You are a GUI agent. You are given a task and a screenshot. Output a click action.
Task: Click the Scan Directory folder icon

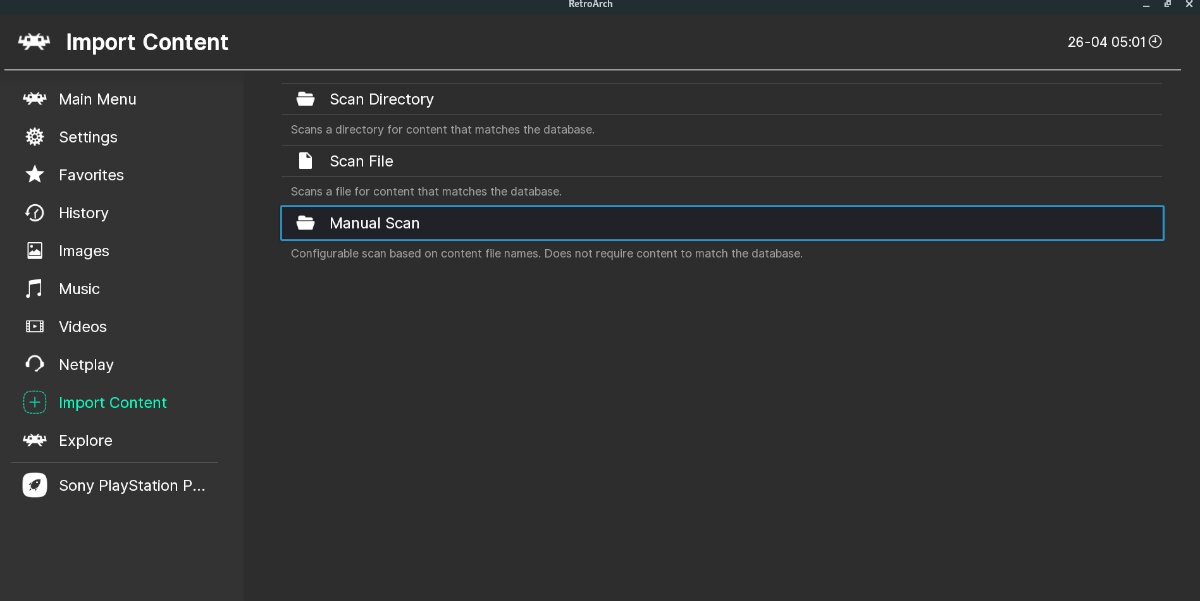(x=305, y=99)
